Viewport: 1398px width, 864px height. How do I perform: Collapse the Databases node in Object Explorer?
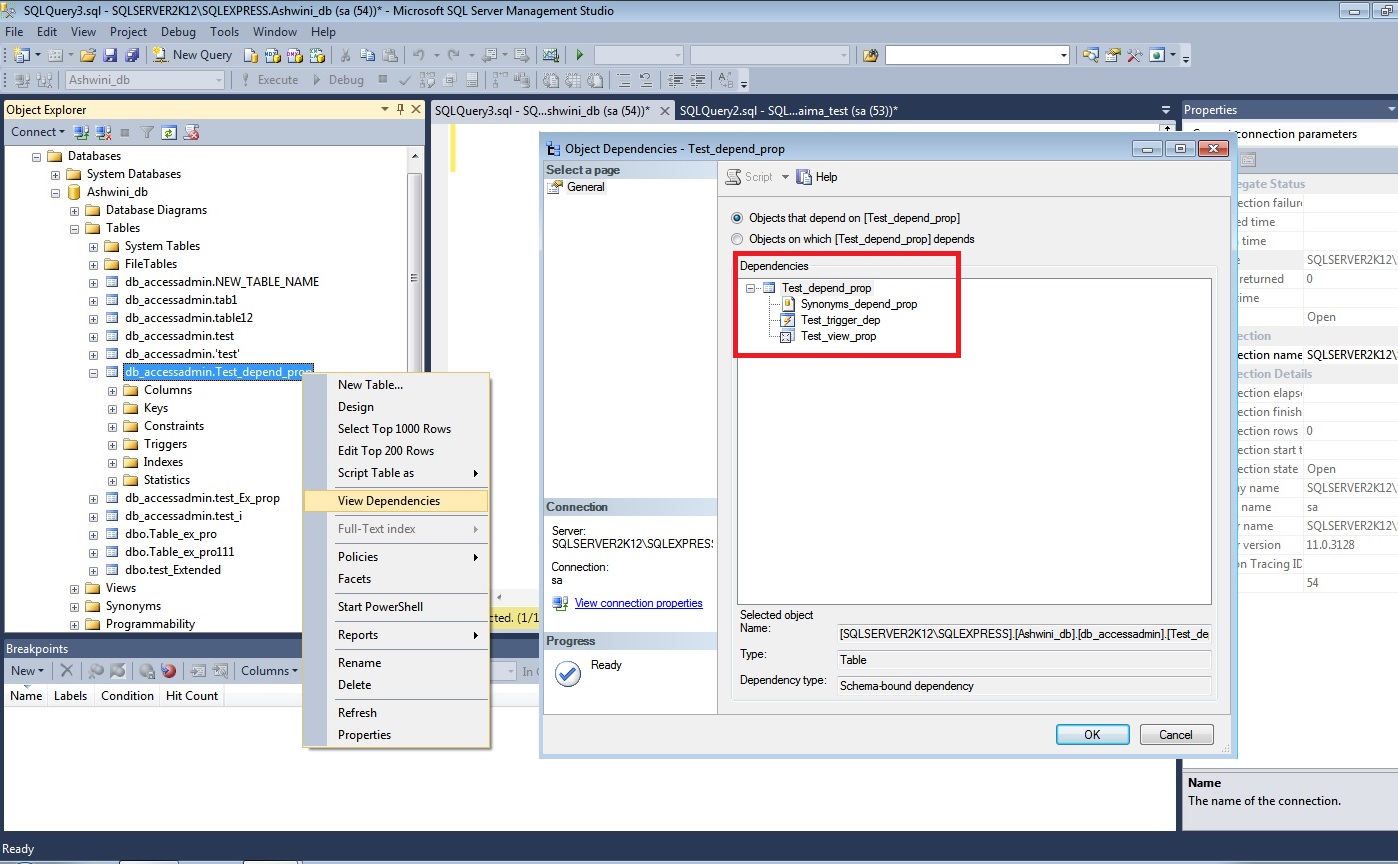point(37,156)
